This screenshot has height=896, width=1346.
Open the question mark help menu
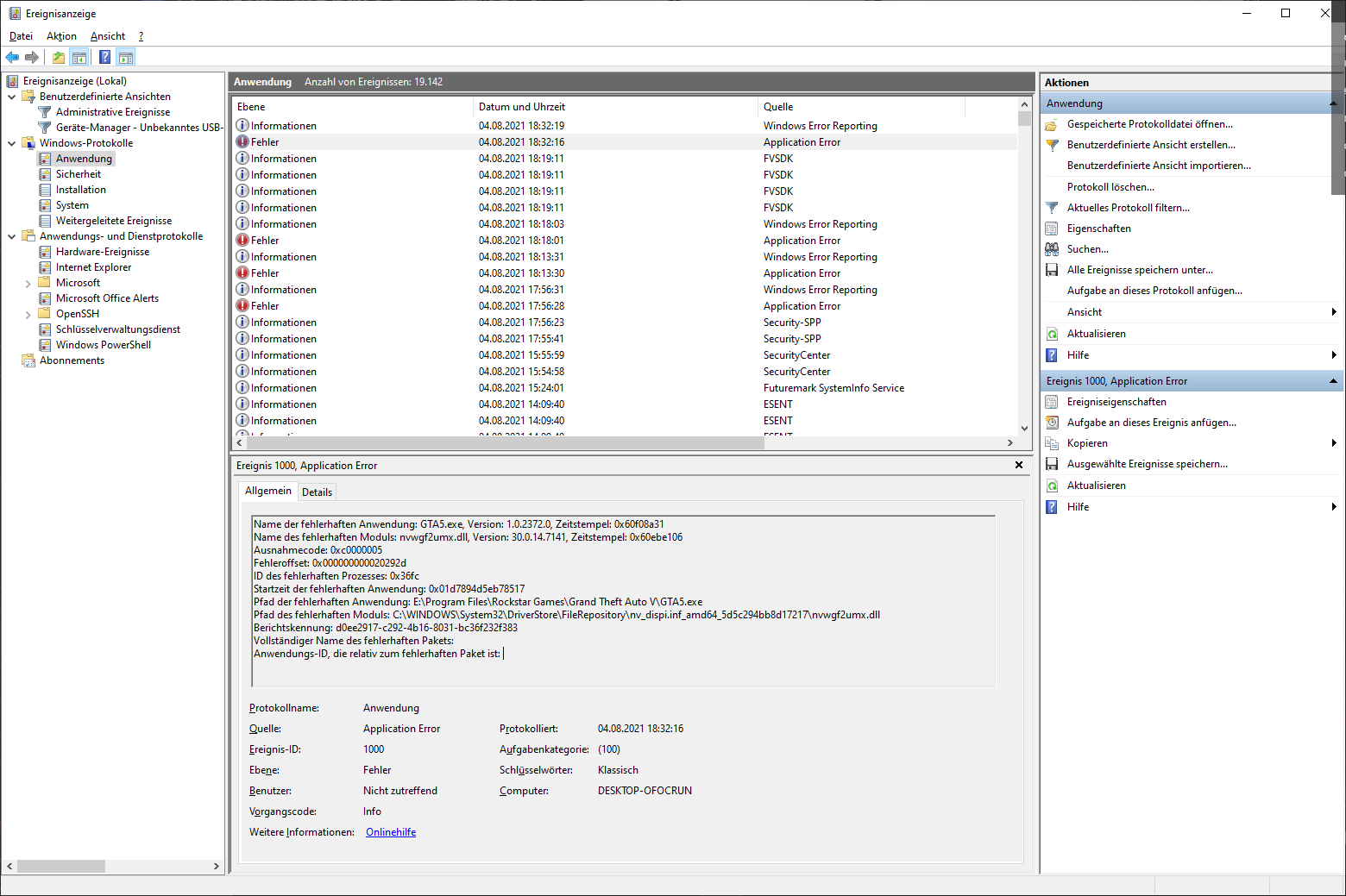click(x=141, y=36)
